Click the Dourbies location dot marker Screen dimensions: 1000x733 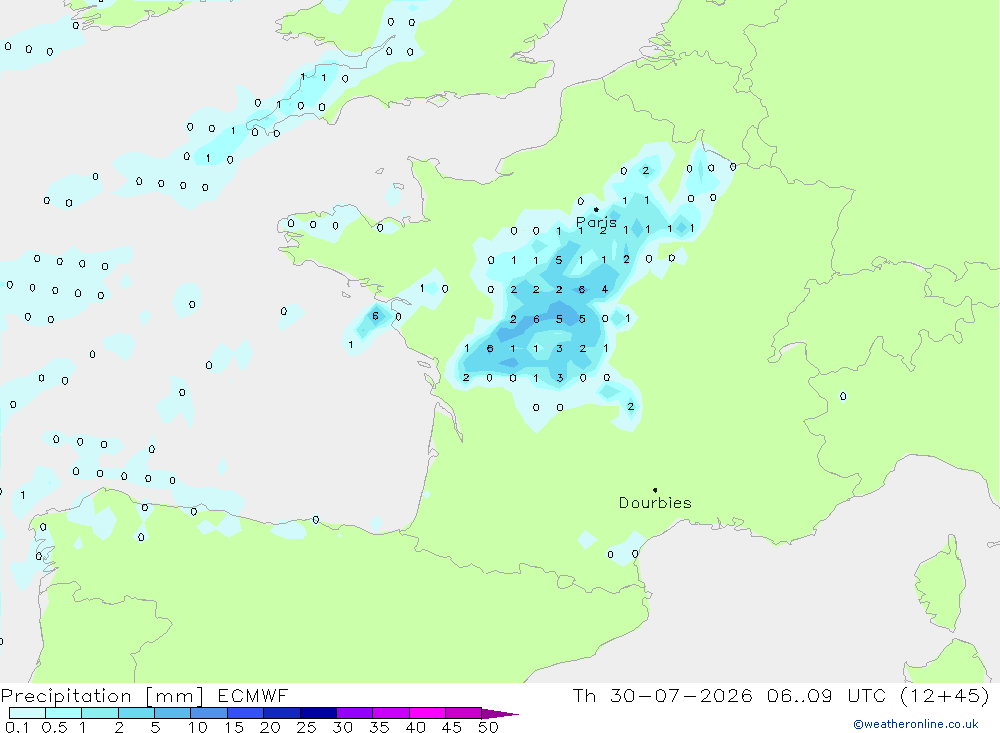tap(655, 490)
